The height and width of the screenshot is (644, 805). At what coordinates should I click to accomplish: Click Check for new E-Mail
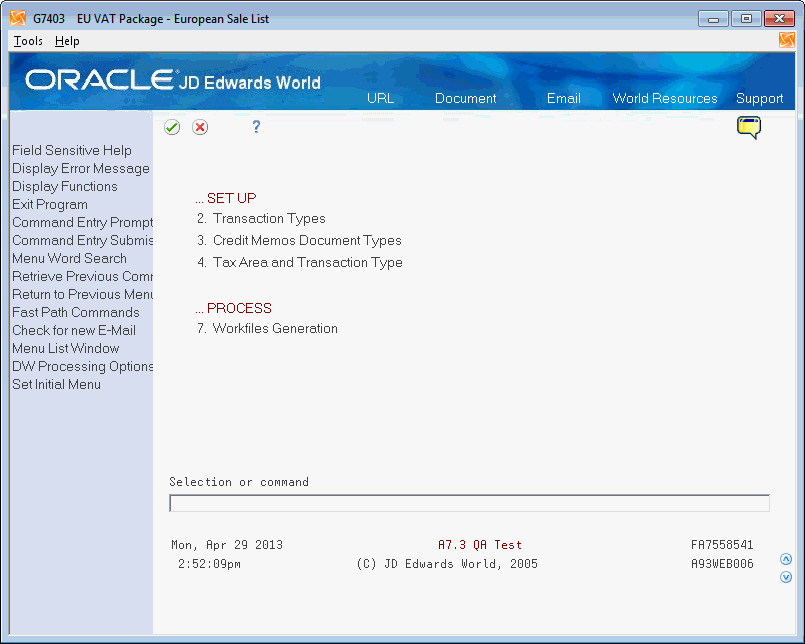pos(74,330)
